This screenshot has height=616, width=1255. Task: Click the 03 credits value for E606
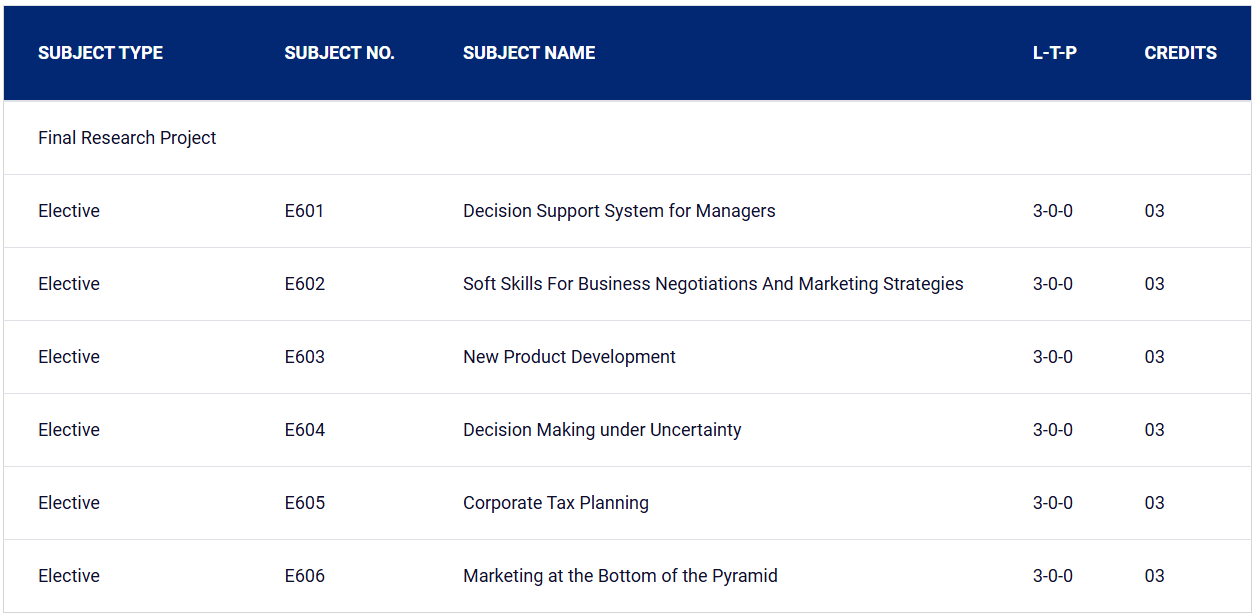[1154, 576]
